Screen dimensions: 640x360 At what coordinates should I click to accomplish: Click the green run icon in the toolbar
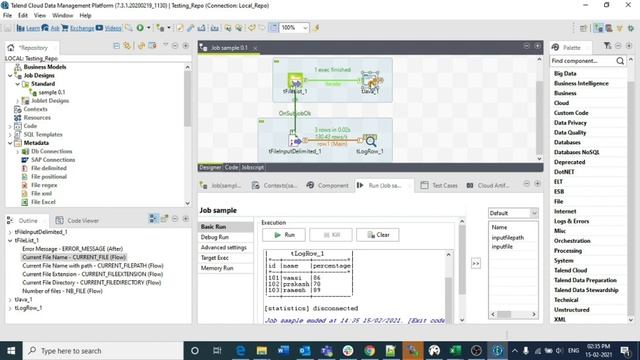pyautogui.click(x=140, y=28)
